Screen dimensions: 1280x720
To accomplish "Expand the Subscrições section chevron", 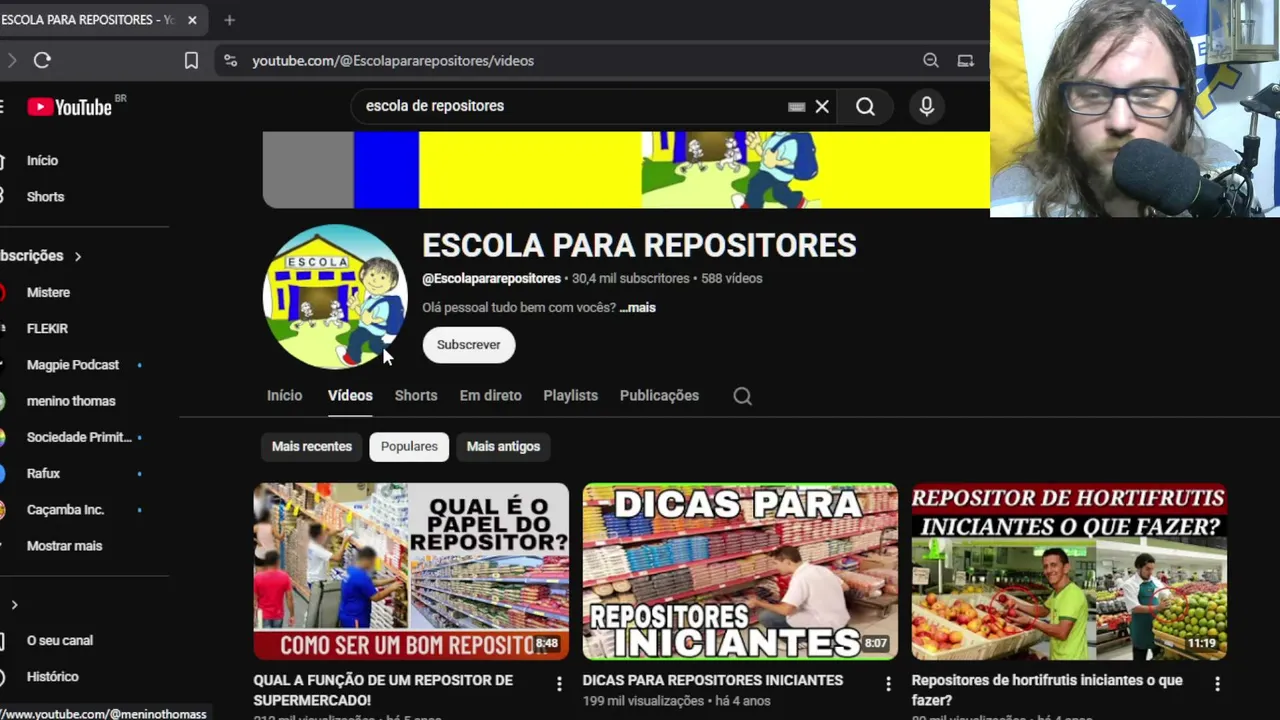I will pyautogui.click(x=78, y=256).
